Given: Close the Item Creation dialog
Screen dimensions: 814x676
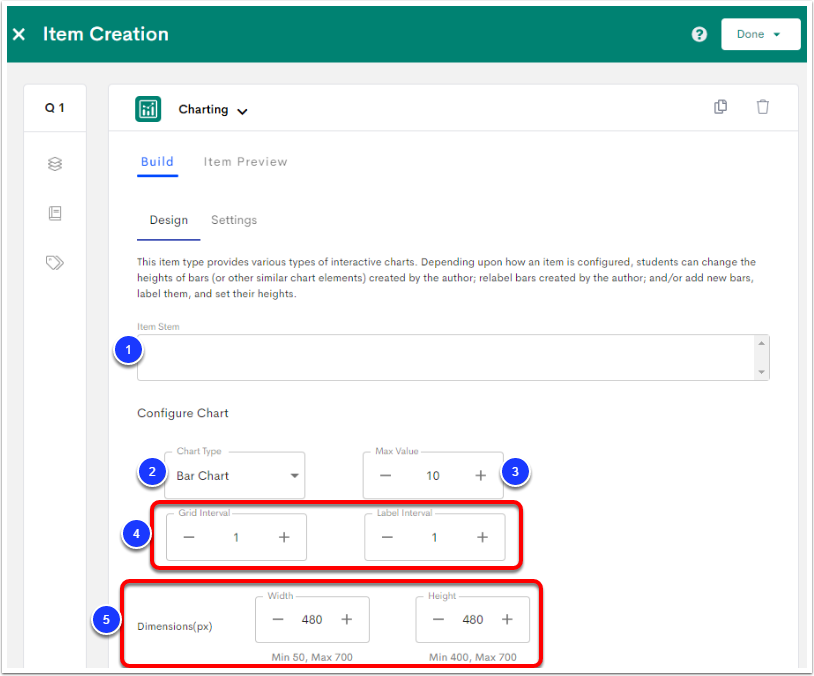Looking at the screenshot, I should tap(19, 34).
